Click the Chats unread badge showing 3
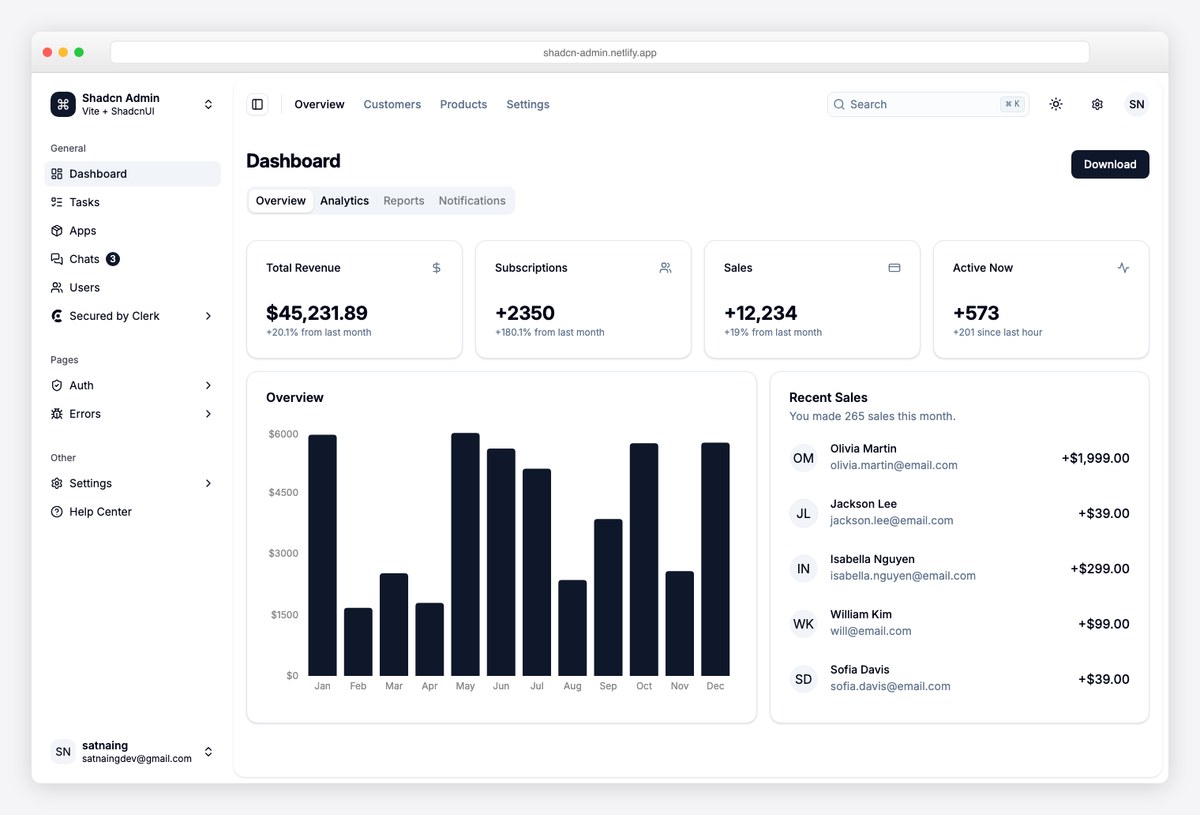 pos(113,259)
